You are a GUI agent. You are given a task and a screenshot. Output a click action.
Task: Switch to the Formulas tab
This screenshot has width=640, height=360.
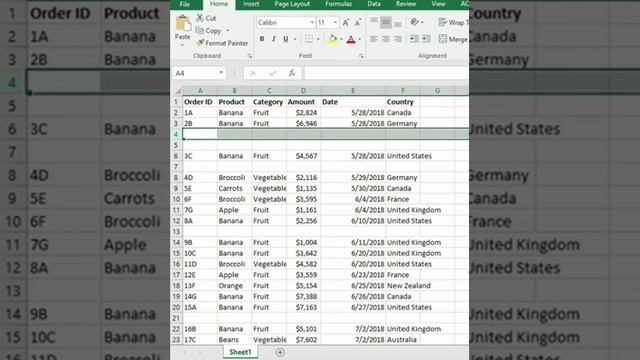[x=338, y=4]
